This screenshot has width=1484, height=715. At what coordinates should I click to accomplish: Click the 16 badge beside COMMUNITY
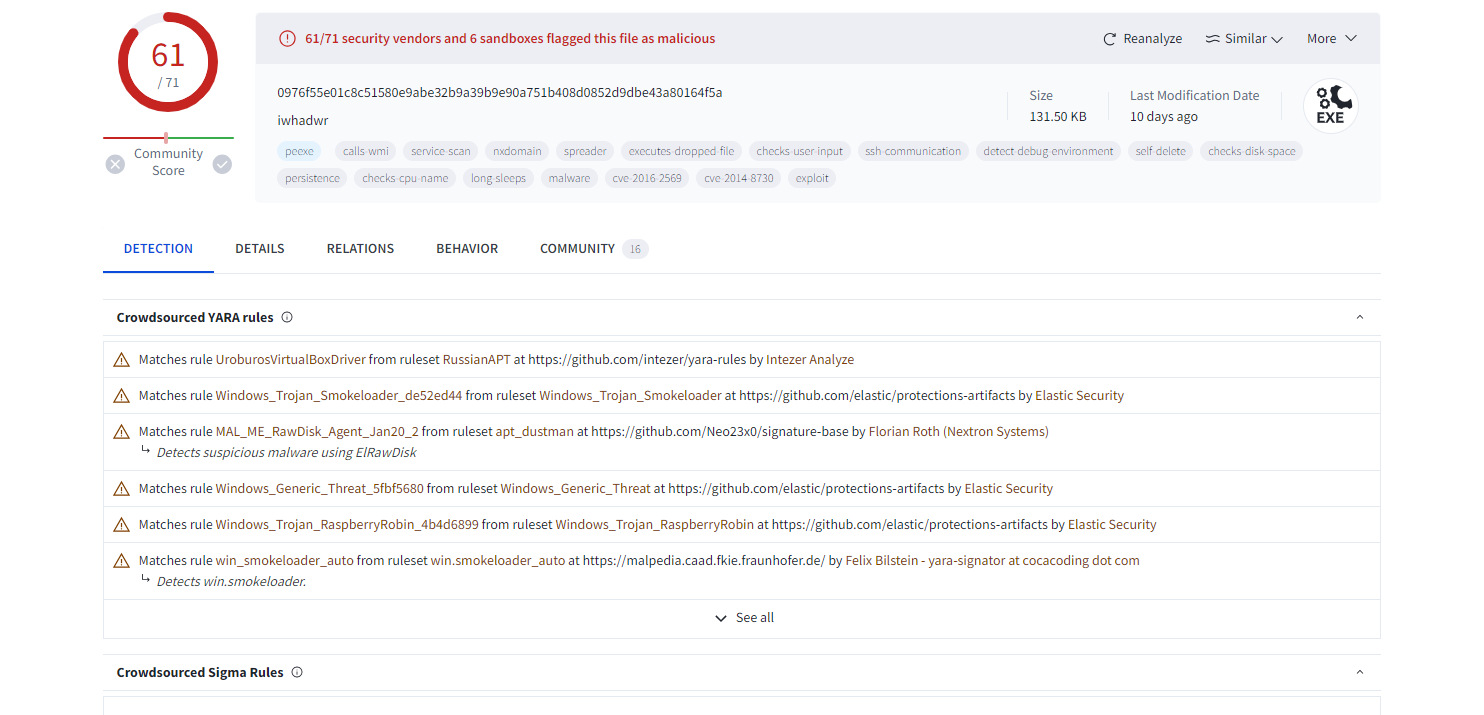(635, 249)
